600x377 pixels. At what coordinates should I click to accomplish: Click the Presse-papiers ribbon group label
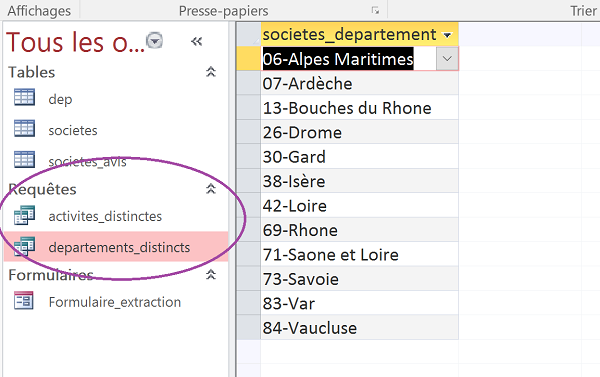pyautogui.click(x=223, y=11)
